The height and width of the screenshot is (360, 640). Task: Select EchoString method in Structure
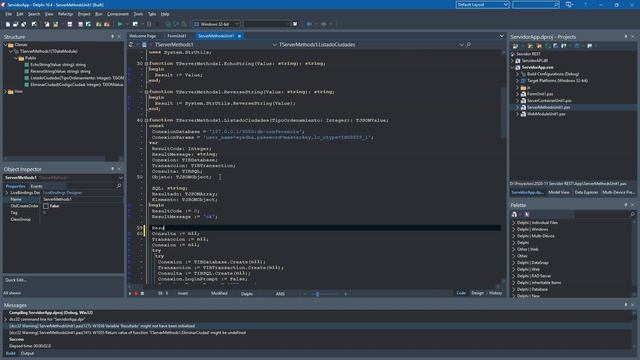pos(58,65)
